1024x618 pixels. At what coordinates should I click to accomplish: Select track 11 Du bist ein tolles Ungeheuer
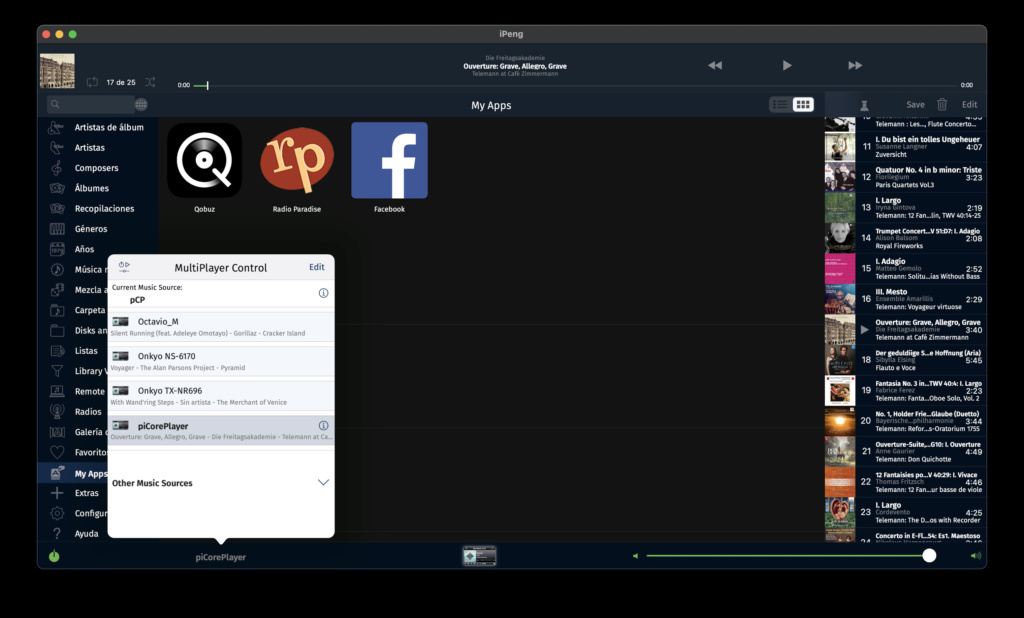click(x=905, y=147)
